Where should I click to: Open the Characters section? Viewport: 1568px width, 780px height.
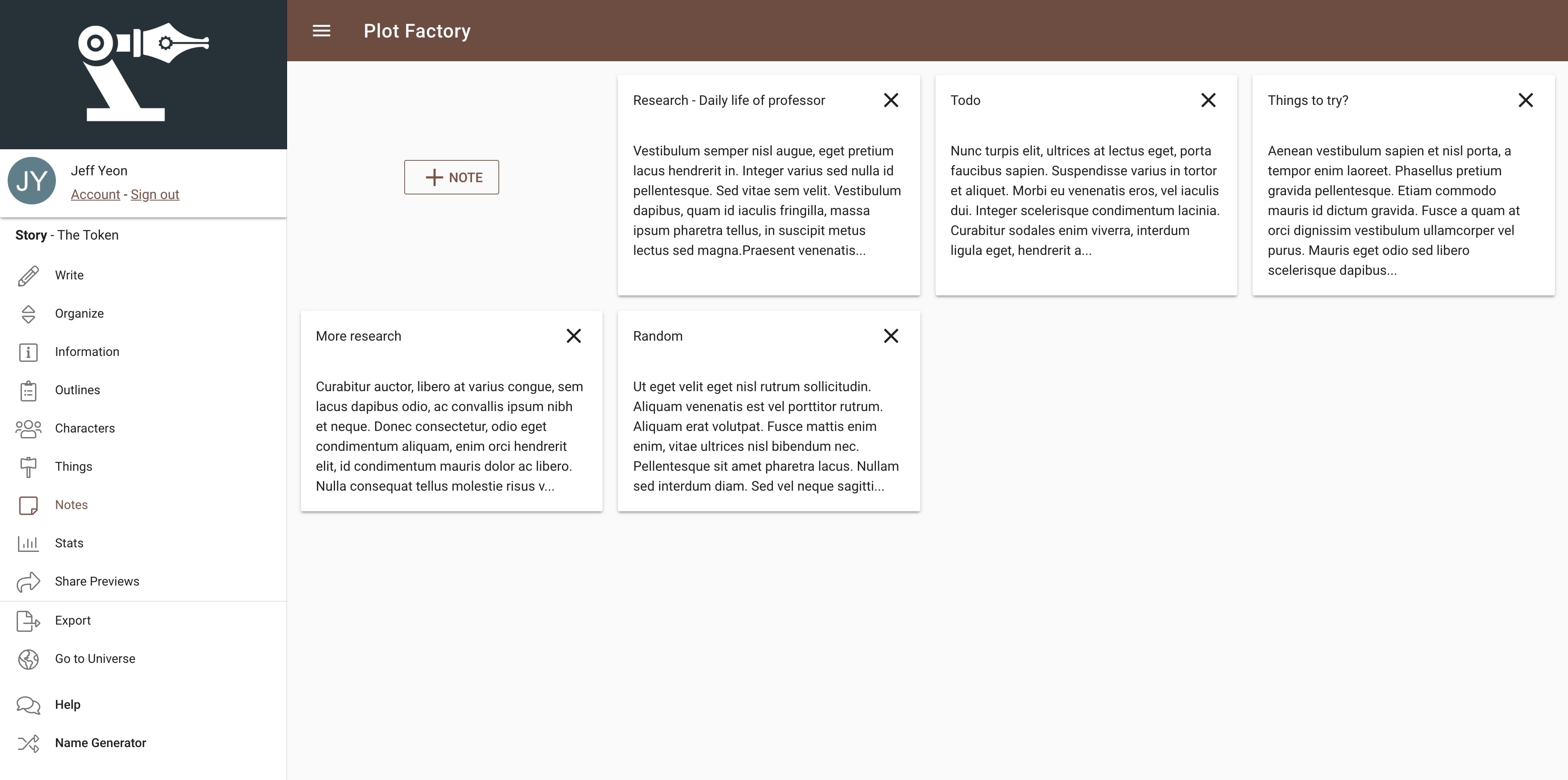[x=85, y=428]
